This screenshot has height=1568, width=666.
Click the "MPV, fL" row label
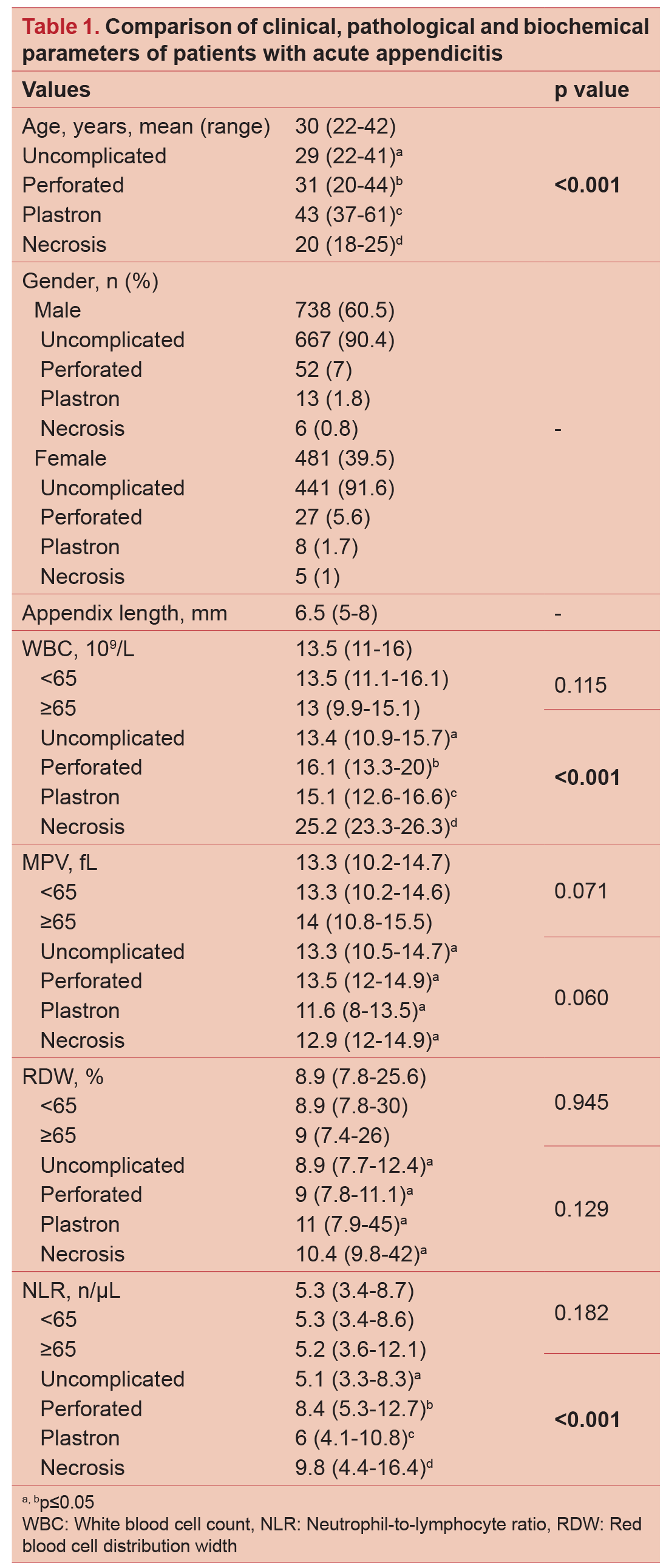[x=59, y=863]
